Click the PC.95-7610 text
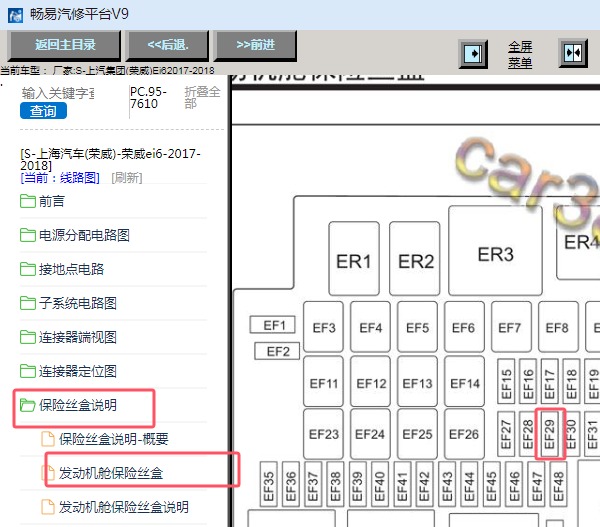Screen dimensions: 600x527 148,98
